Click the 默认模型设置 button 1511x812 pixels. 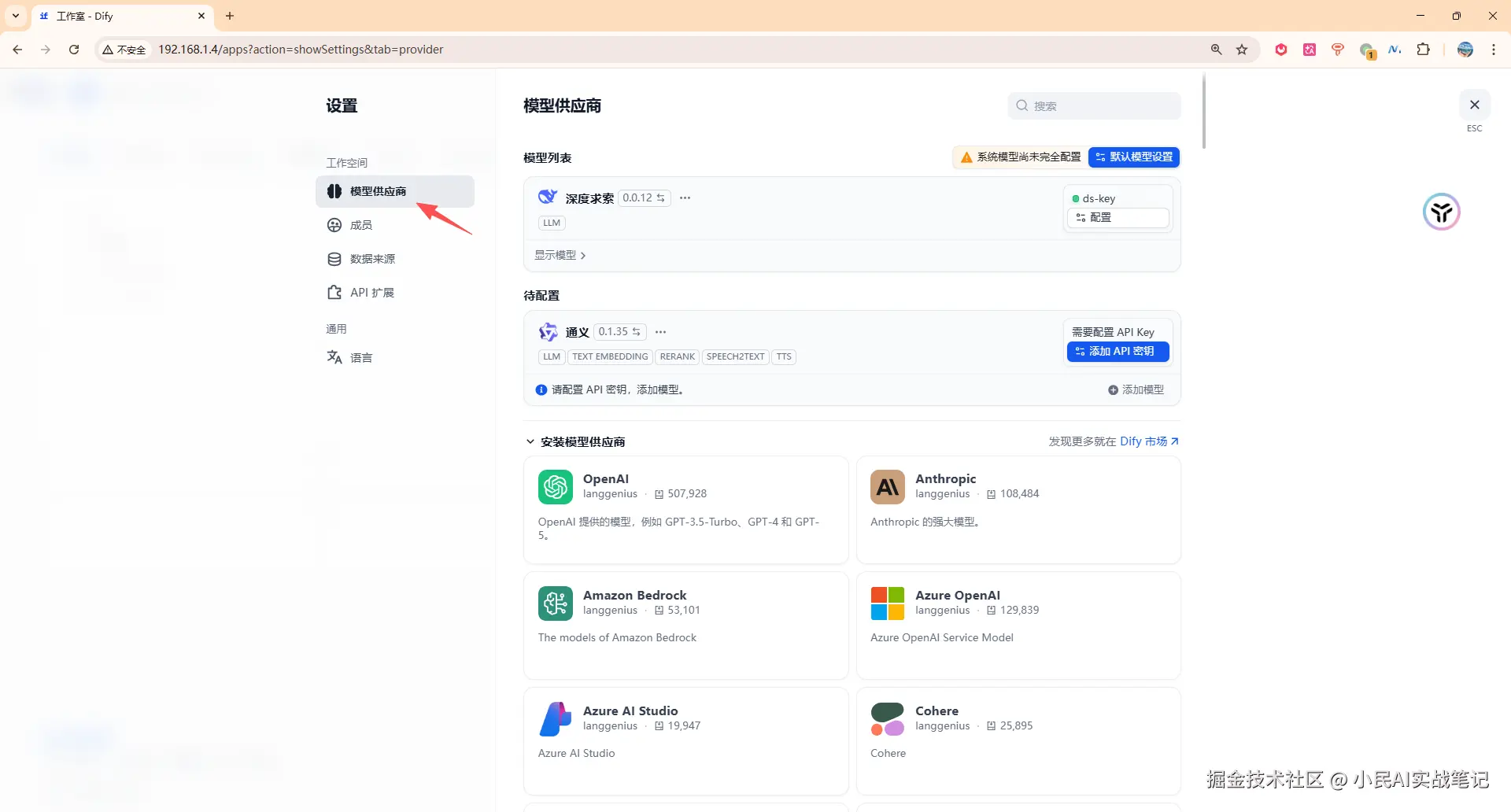coord(1134,157)
